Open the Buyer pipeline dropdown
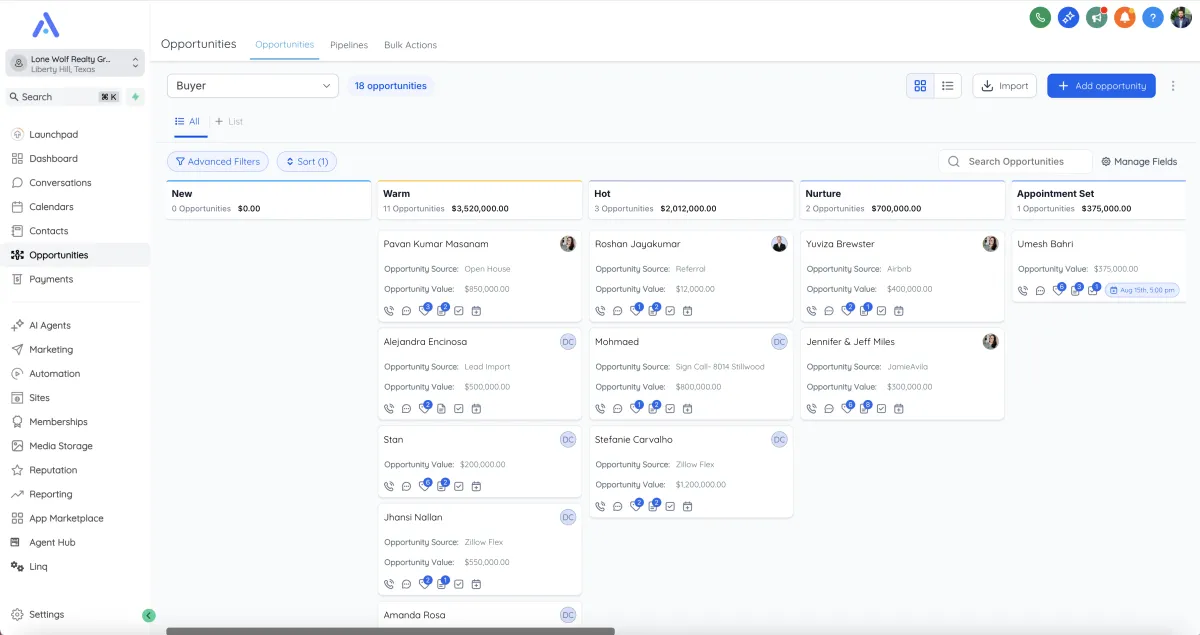Image resolution: width=1200 pixels, height=635 pixels. coord(252,86)
